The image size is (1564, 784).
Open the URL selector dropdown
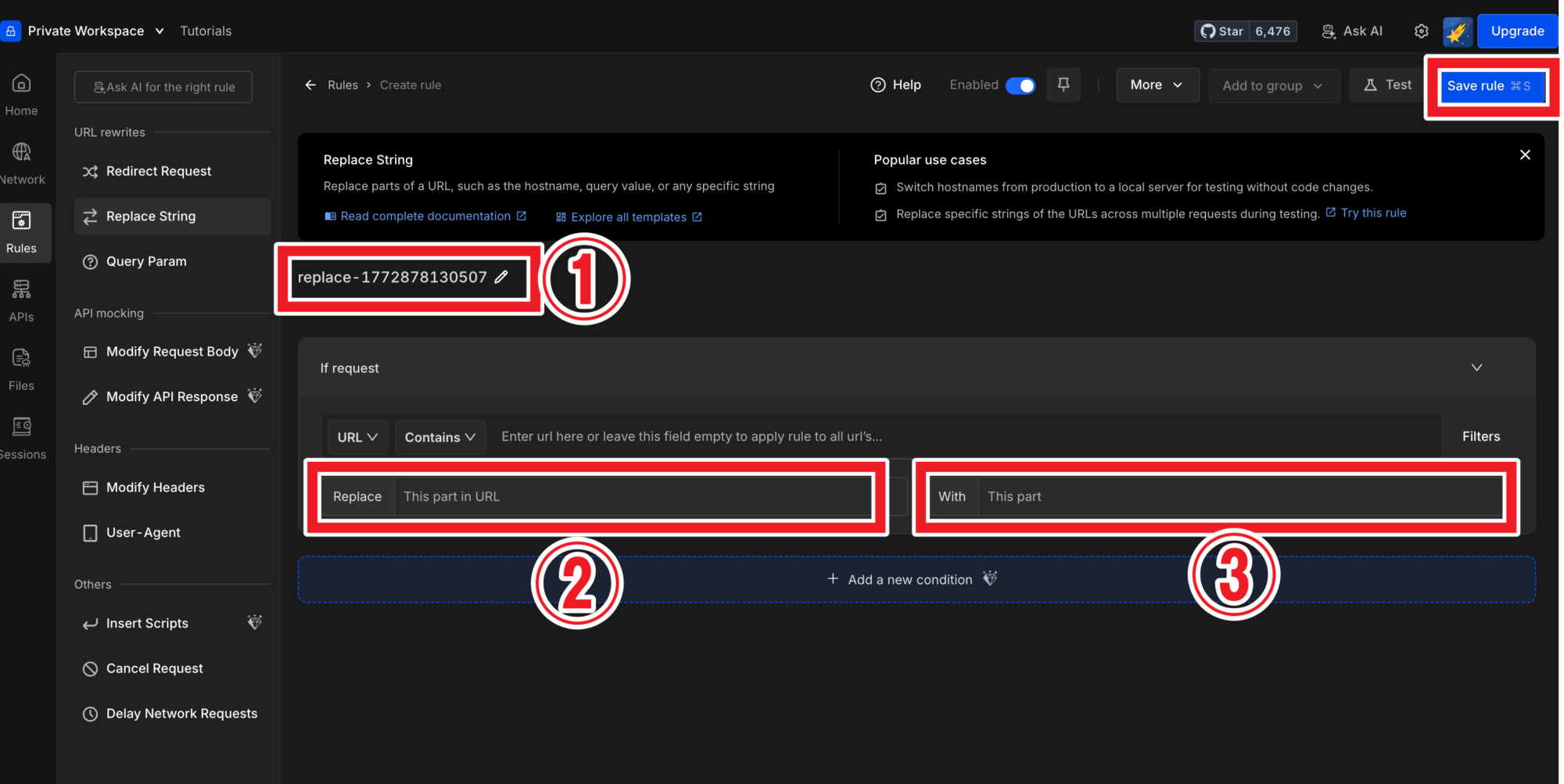357,437
